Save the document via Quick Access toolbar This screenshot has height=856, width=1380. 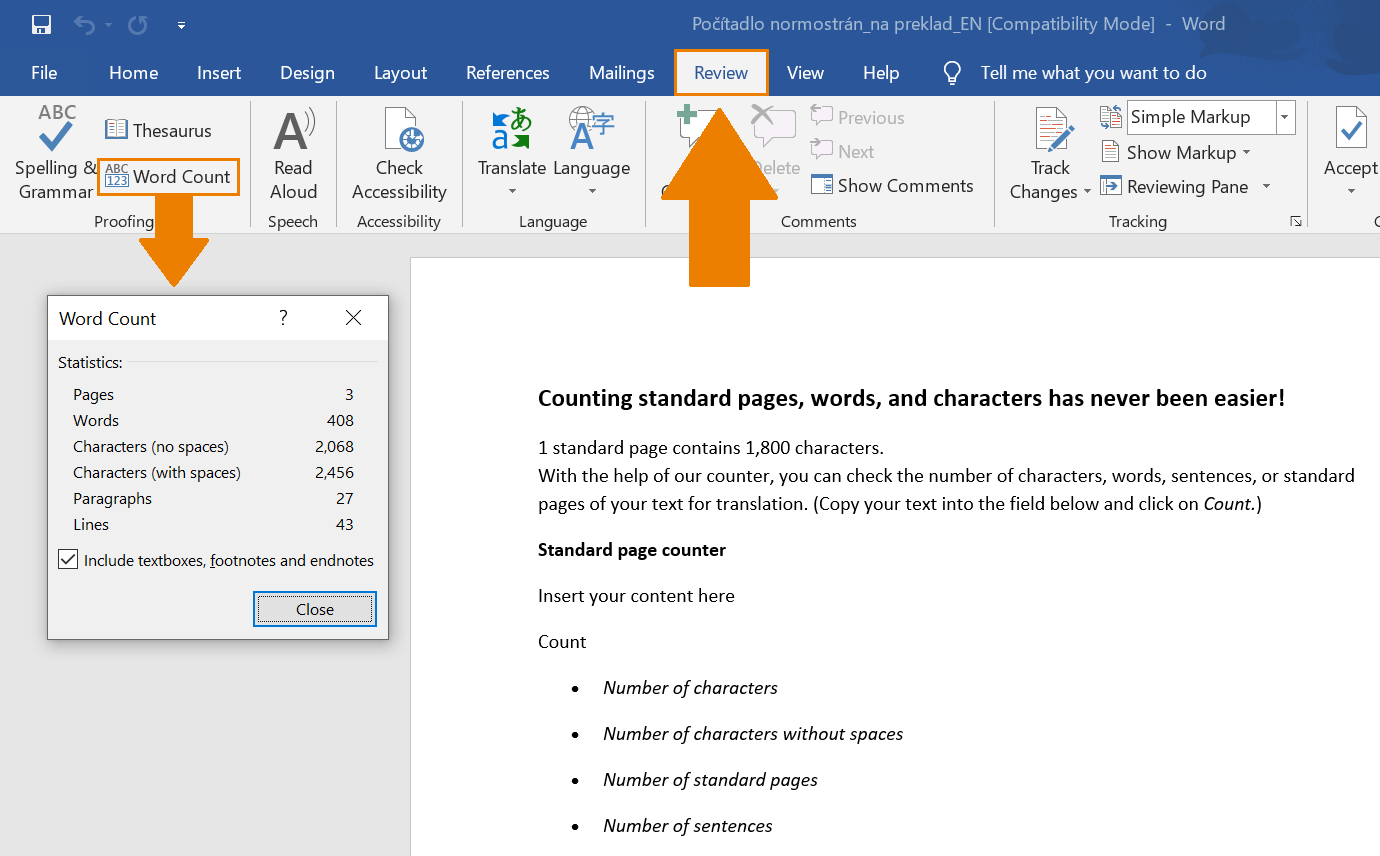[x=40, y=24]
